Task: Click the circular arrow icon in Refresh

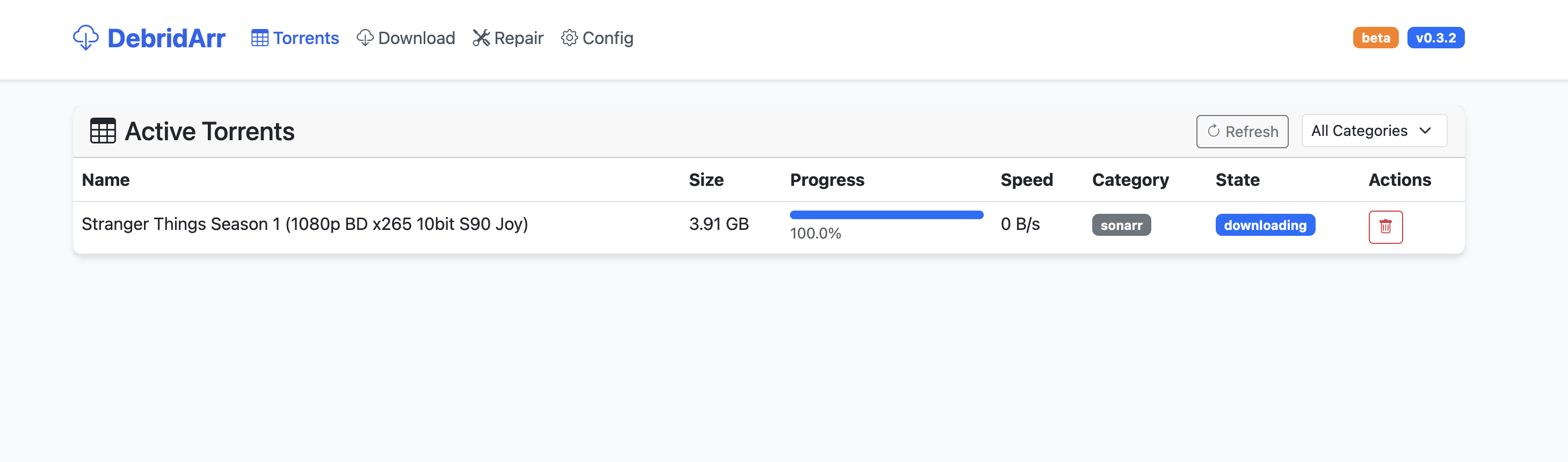Action: pyautogui.click(x=1213, y=131)
